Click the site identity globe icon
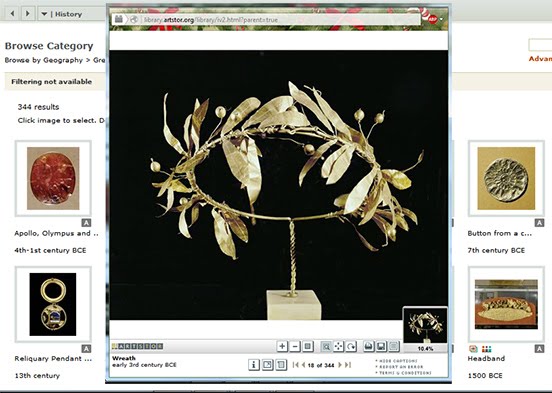 133,20
